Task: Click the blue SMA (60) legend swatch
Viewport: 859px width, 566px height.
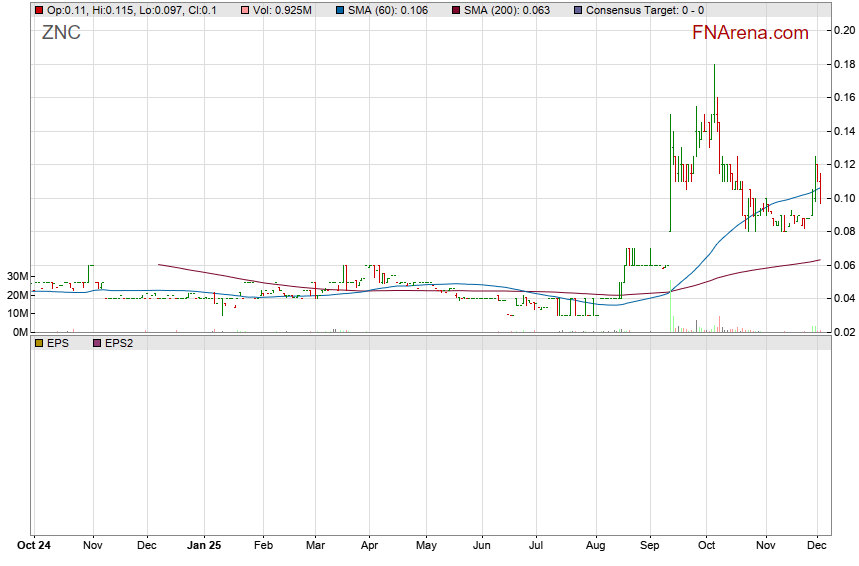Action: 339,10
